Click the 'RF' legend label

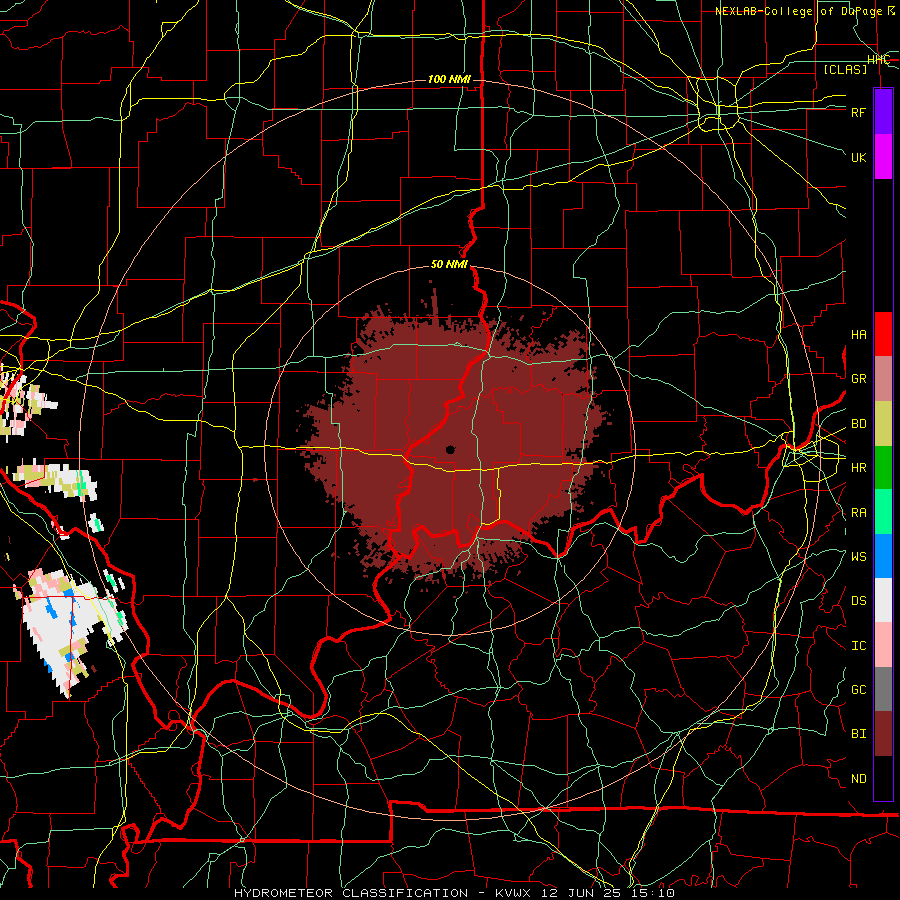(858, 112)
